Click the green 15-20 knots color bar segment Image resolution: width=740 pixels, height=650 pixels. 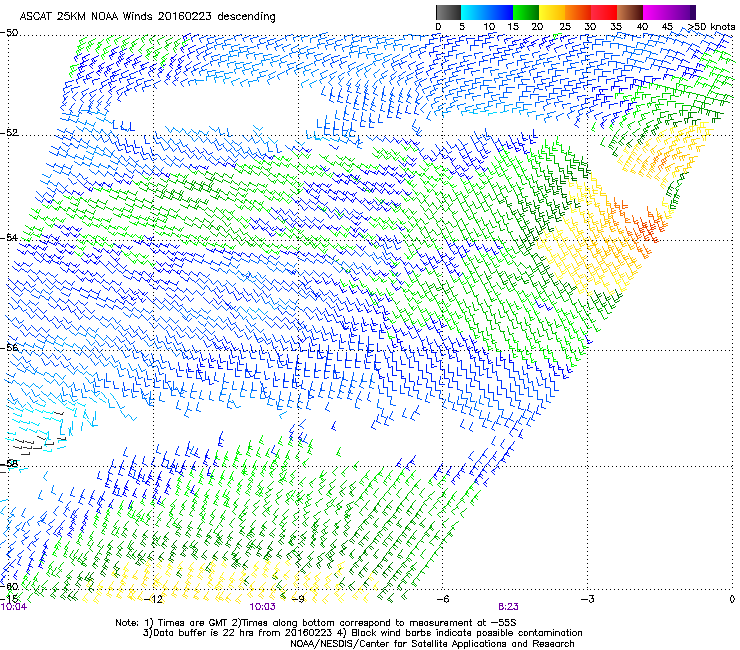[526, 12]
